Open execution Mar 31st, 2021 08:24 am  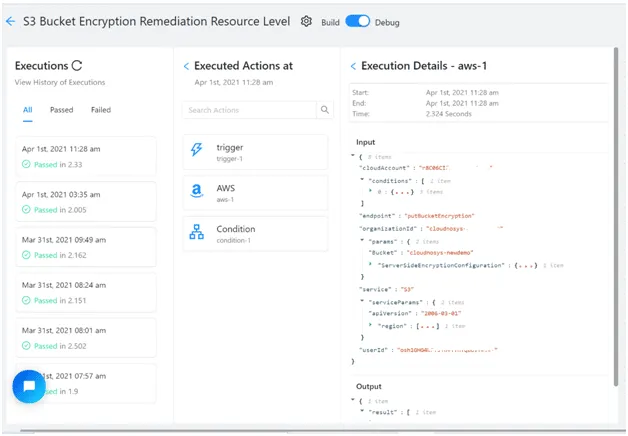click(x=86, y=292)
